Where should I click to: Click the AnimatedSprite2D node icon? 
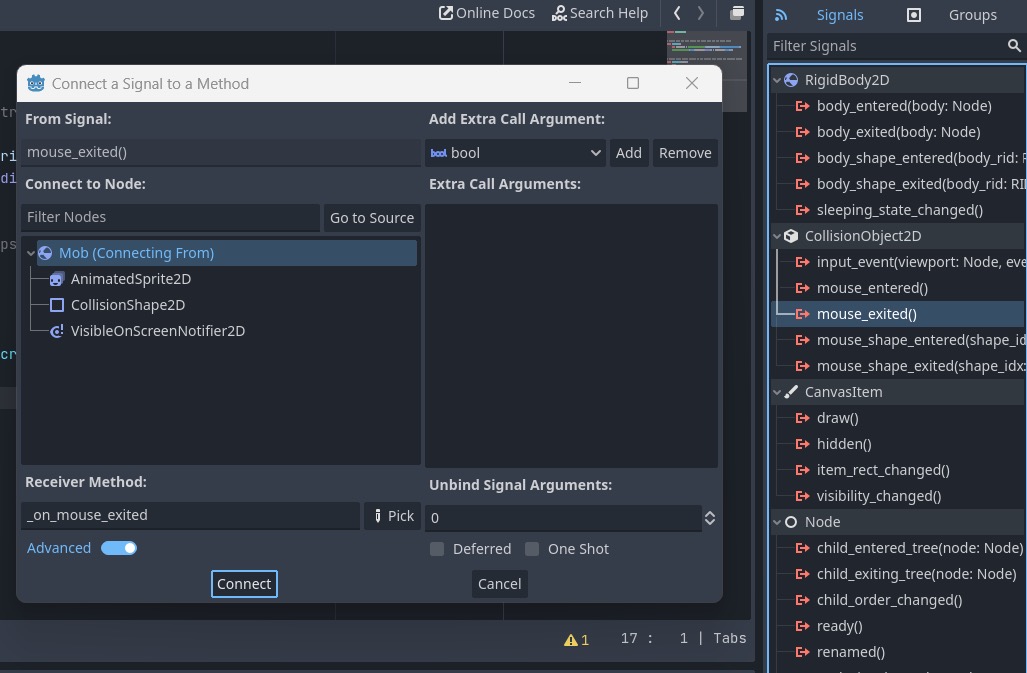tap(57, 280)
